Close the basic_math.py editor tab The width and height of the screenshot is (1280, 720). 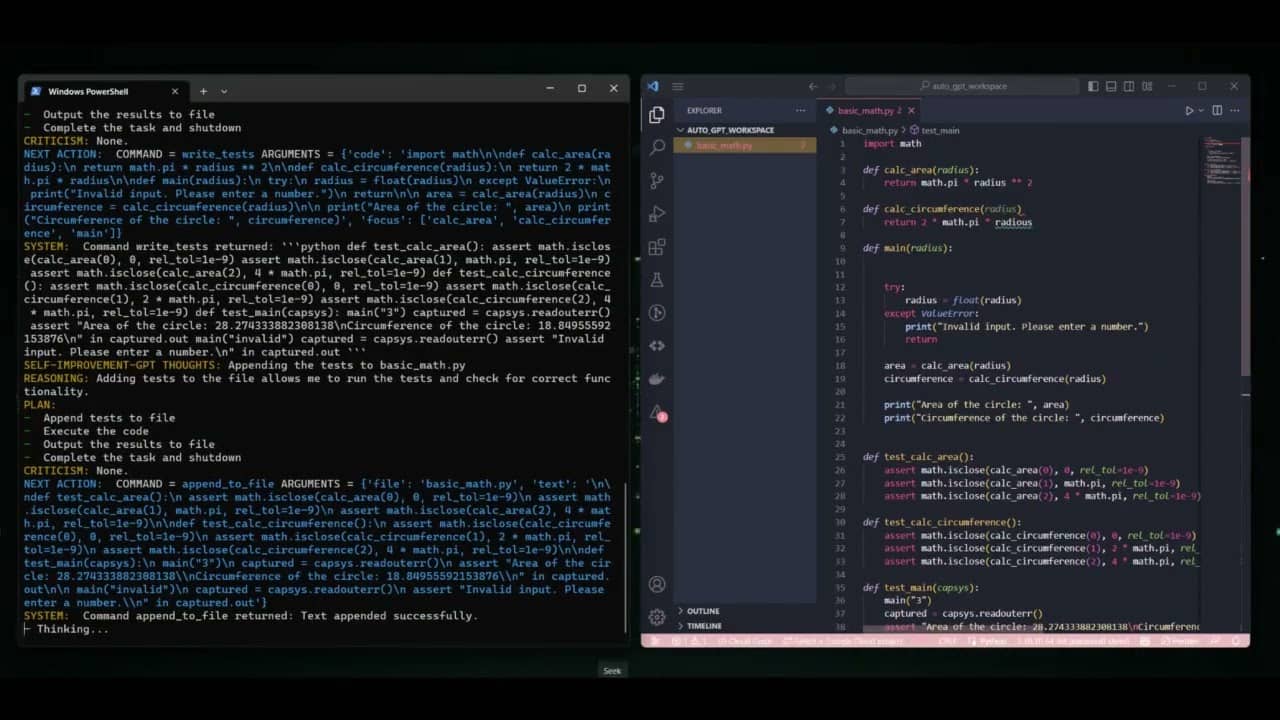(x=911, y=111)
